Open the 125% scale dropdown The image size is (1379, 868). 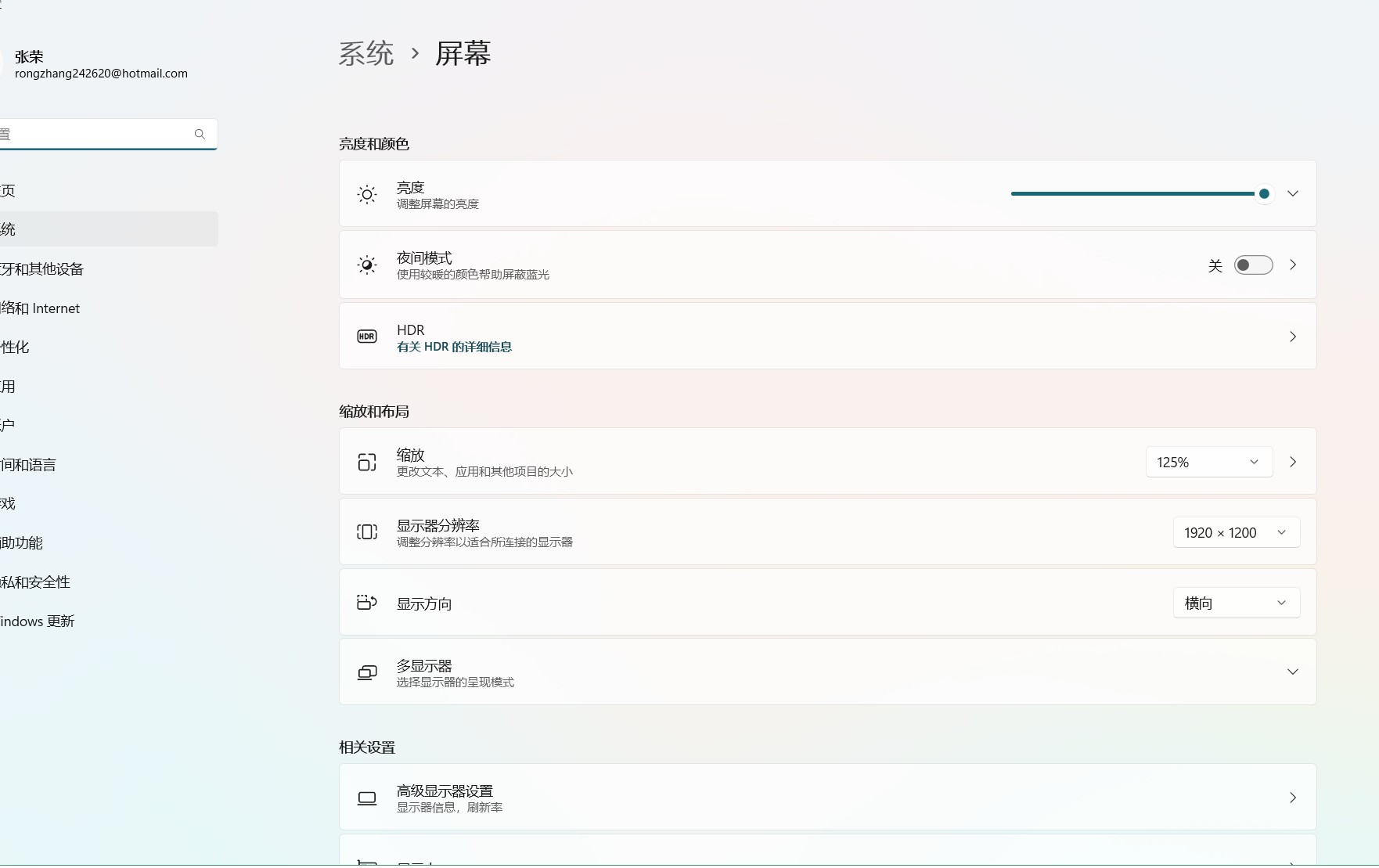tap(1208, 463)
